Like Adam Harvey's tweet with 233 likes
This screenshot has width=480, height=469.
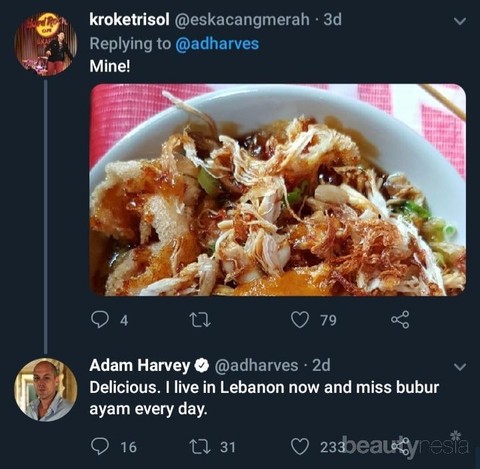point(300,447)
